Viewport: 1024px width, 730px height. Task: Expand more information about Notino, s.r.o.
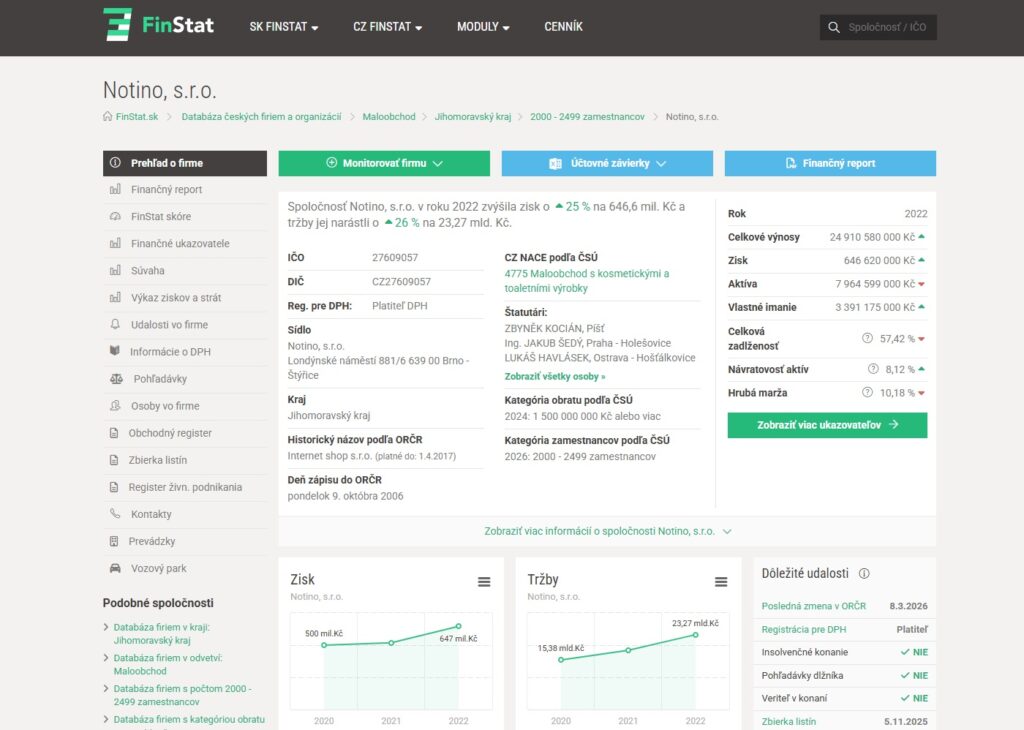tap(607, 531)
